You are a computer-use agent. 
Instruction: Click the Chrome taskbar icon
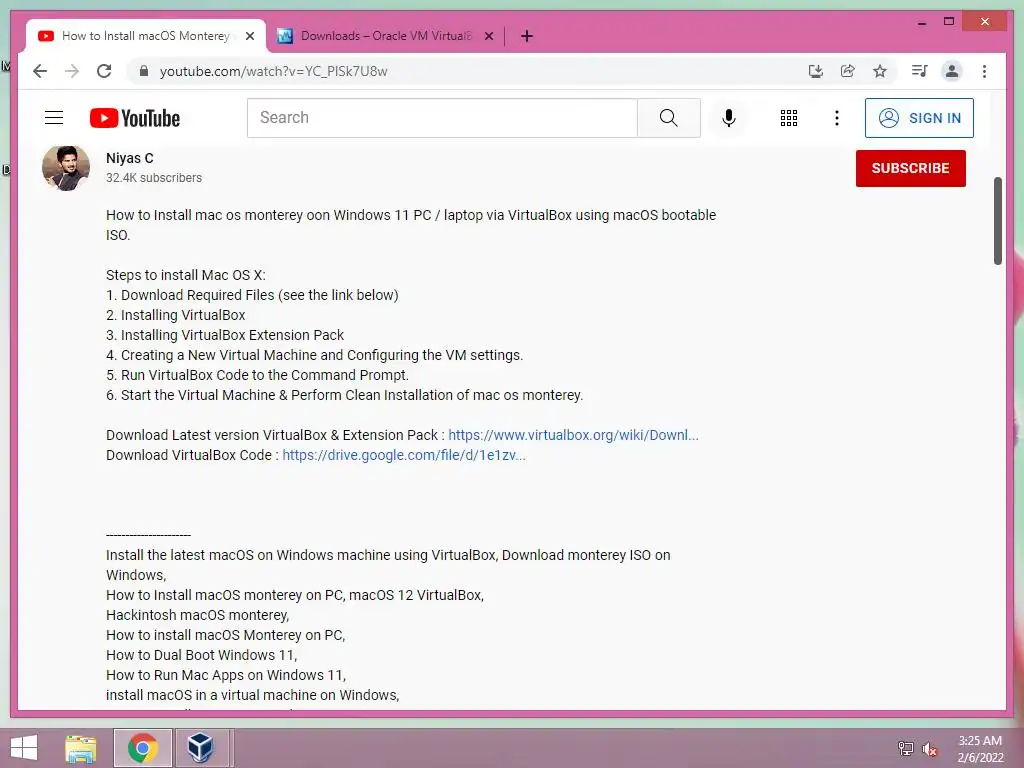143,748
